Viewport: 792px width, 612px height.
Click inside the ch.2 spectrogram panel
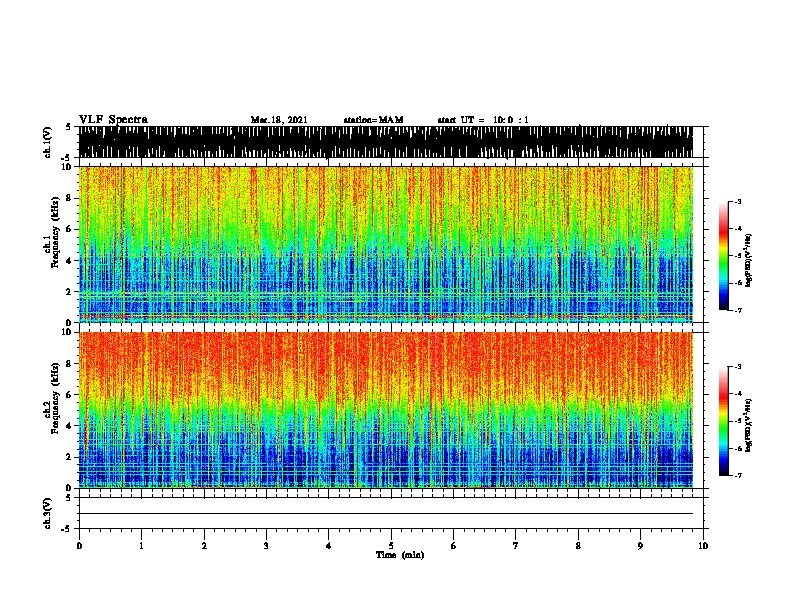(386, 410)
